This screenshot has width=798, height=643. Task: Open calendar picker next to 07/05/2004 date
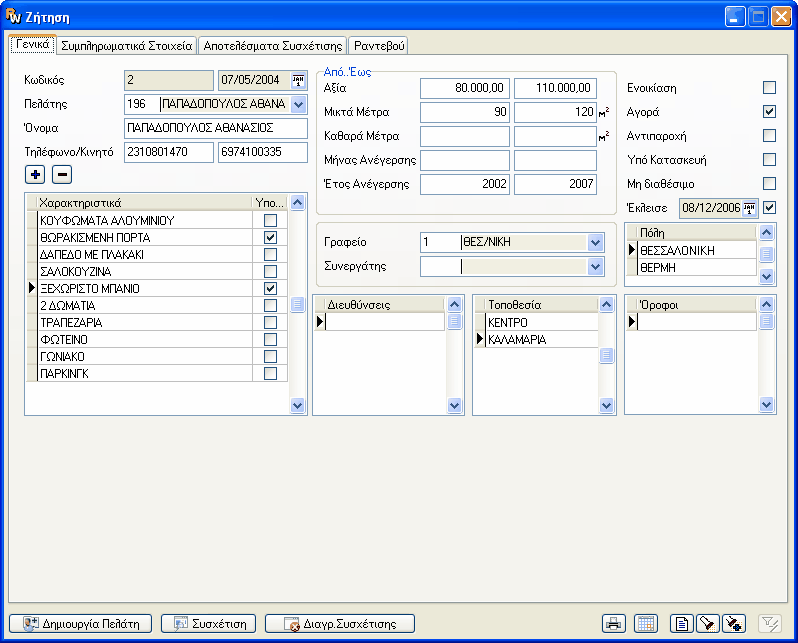298,80
